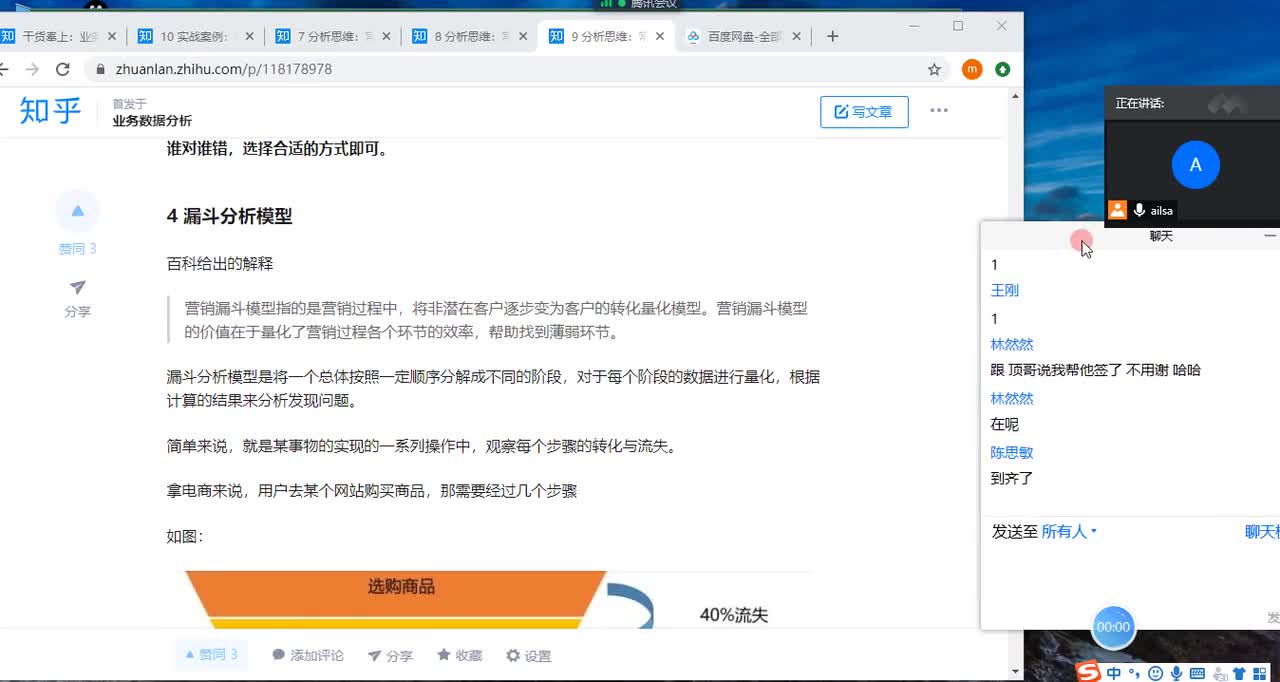Click the microphone icon beside ailsa
Screen dimensions: 1280x682
[1139, 210]
